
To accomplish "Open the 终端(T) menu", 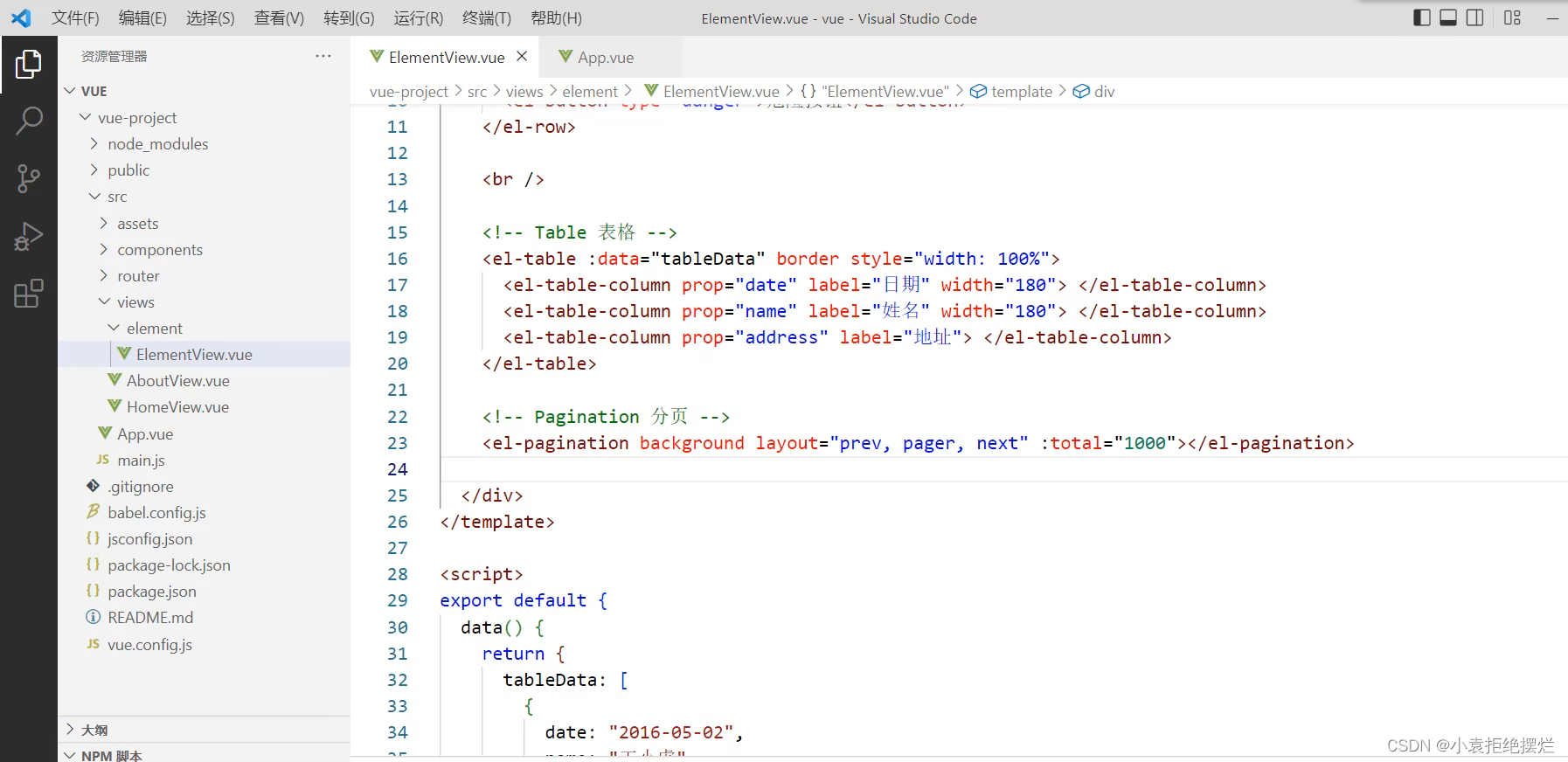I will pos(487,18).
